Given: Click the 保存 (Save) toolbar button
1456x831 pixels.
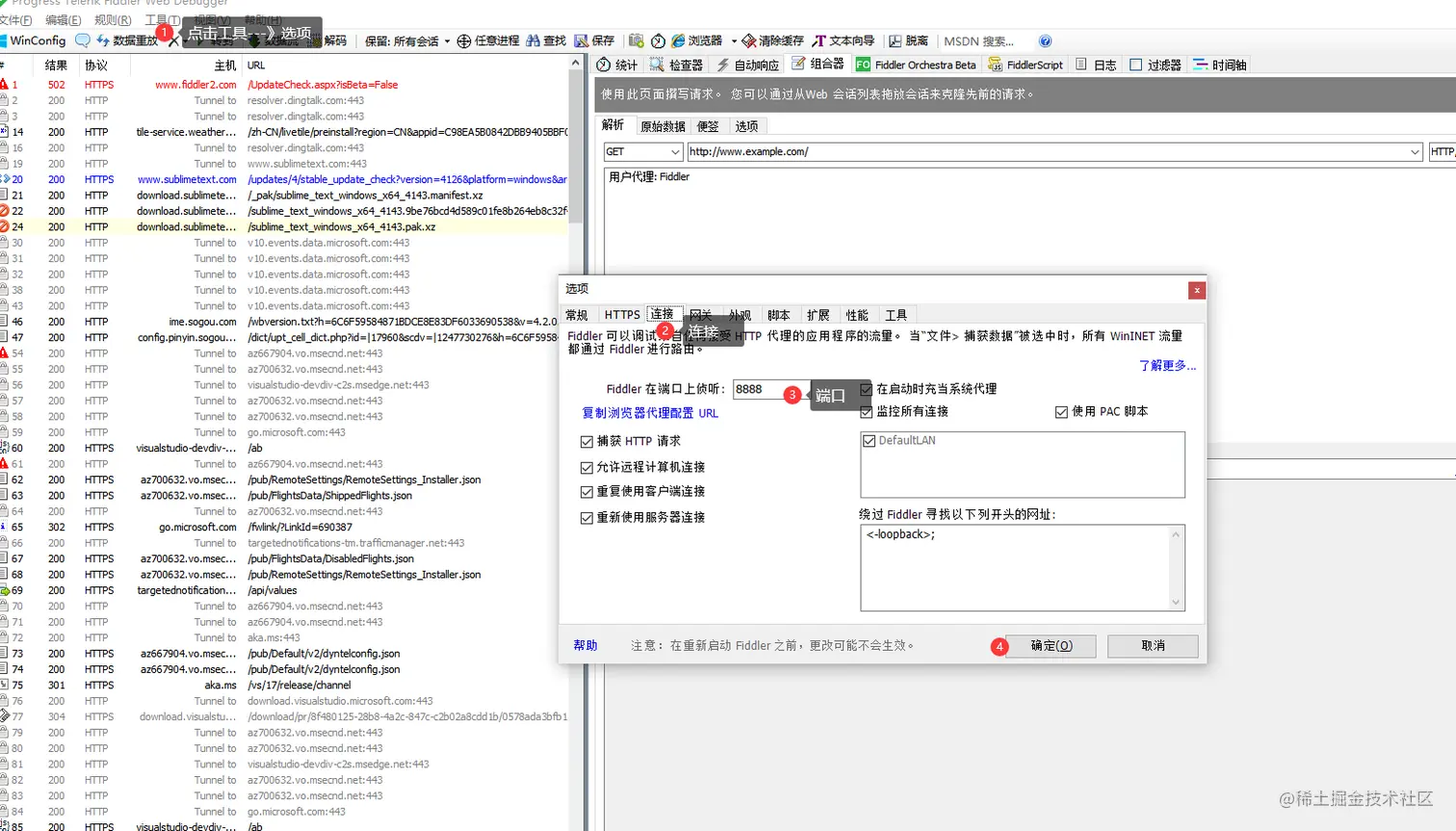Looking at the screenshot, I should click(x=594, y=40).
